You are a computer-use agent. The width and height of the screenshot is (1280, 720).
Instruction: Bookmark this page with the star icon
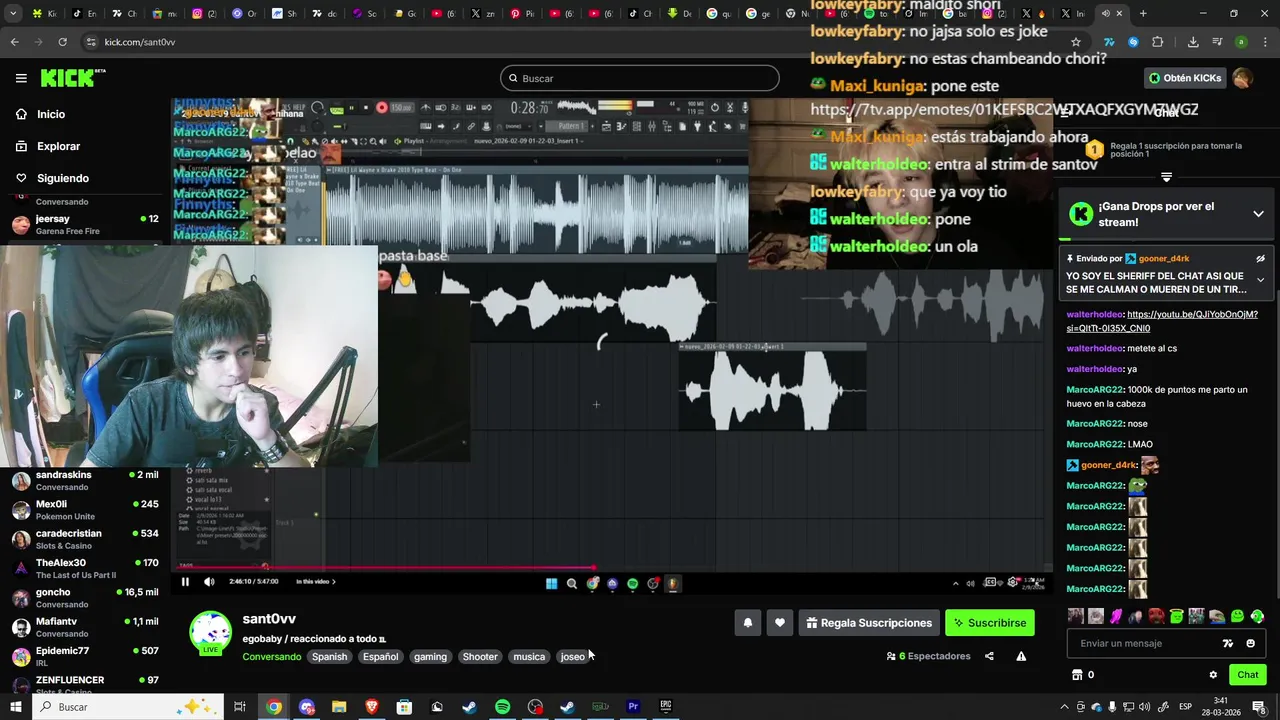(x=1076, y=42)
